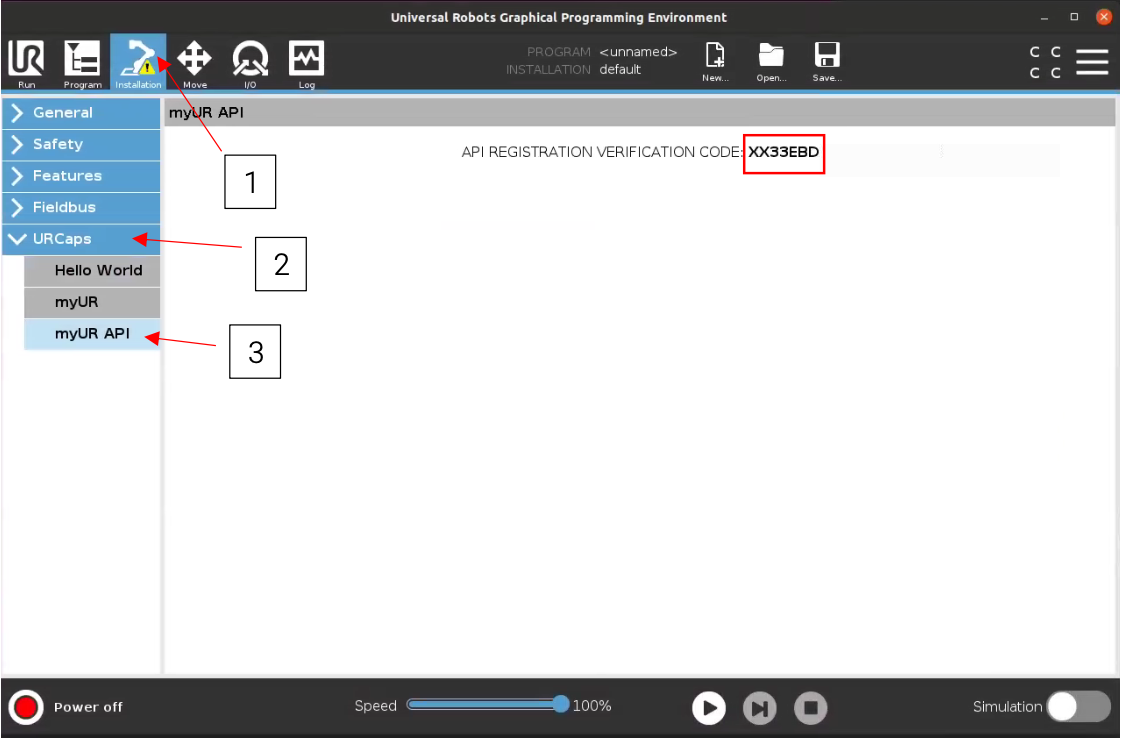The image size is (1121, 738).
Task: Select the I/O toolbar icon
Action: pyautogui.click(x=250, y=60)
